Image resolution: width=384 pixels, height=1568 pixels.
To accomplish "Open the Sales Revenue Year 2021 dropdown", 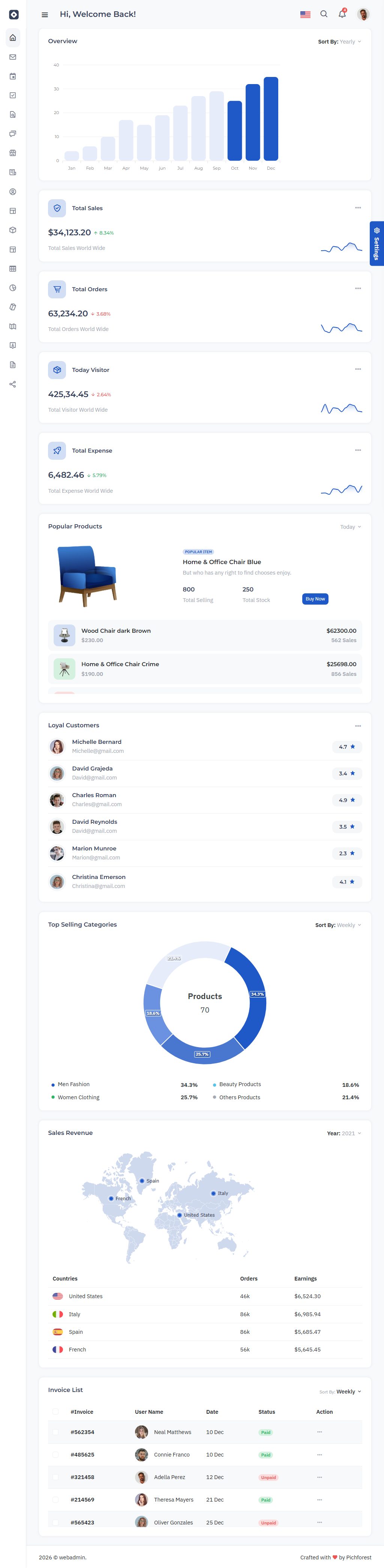I will tap(345, 1133).
